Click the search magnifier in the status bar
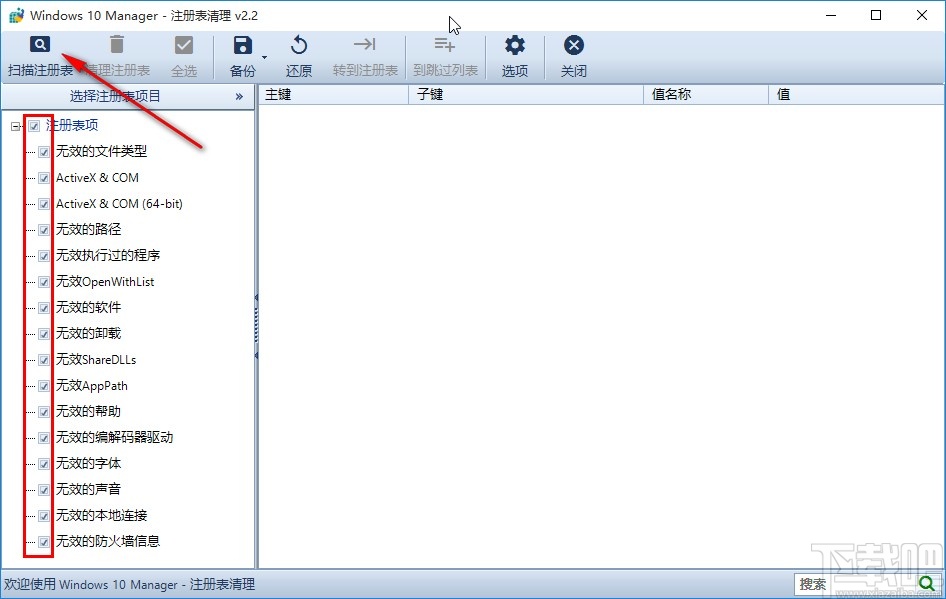 928,584
